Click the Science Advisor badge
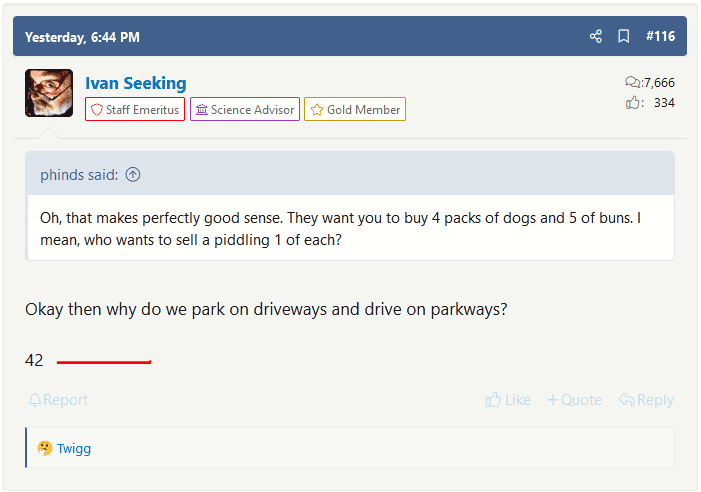 tap(245, 110)
